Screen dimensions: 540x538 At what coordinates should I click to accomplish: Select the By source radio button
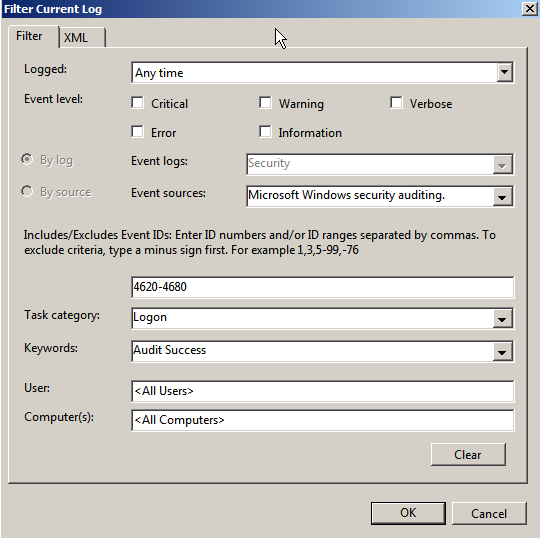point(27,191)
